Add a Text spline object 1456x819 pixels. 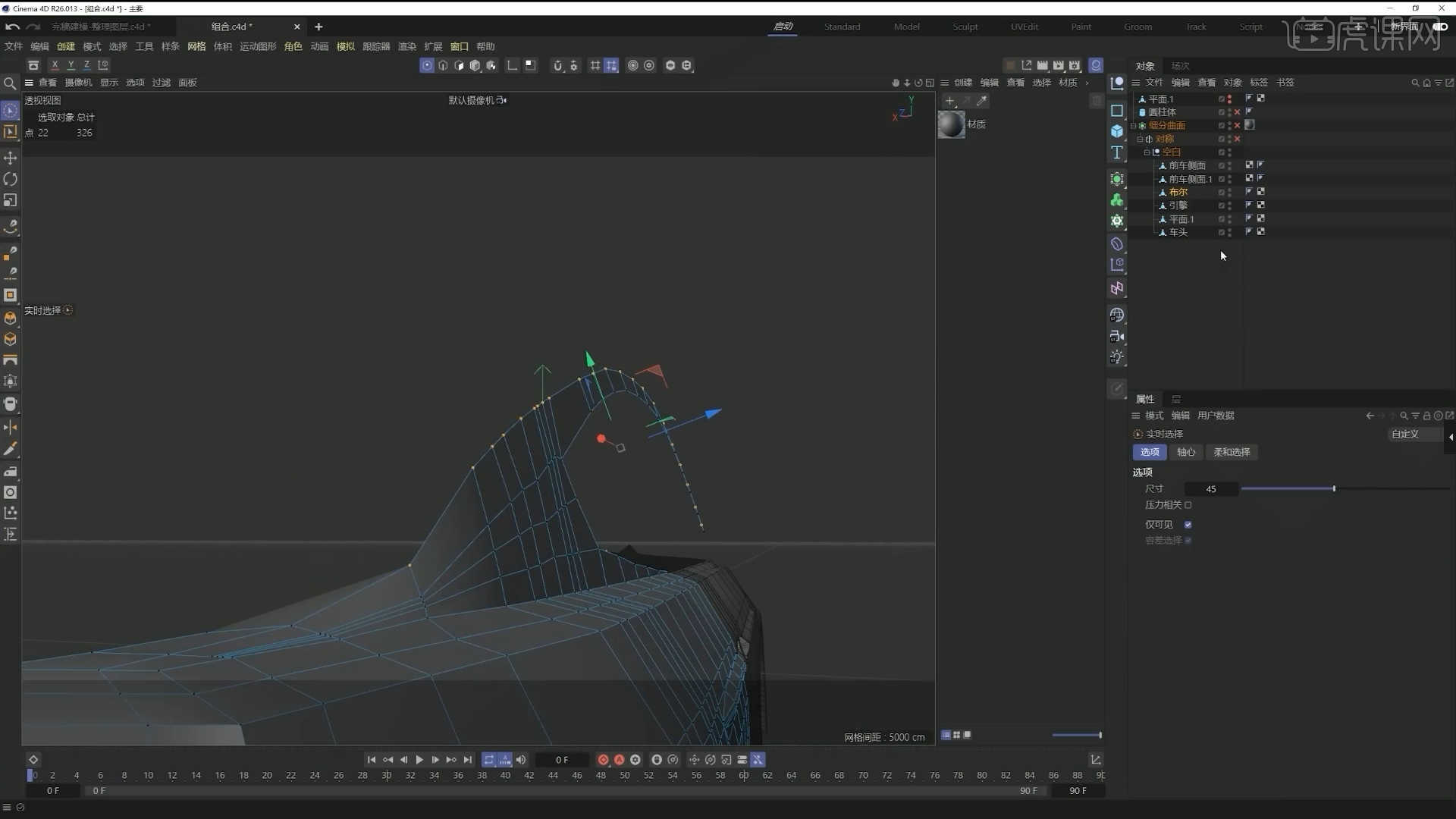pyautogui.click(x=1117, y=152)
